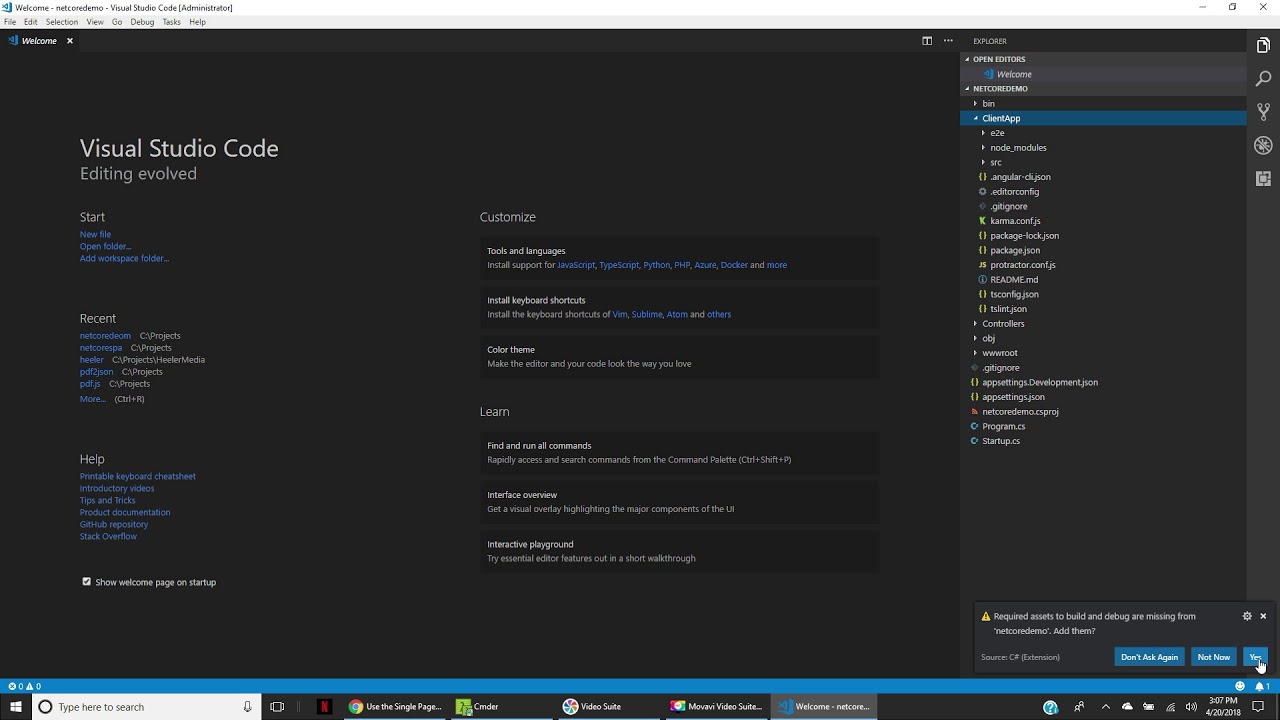This screenshot has width=1280, height=720.
Task: Dismiss the notification with its X icon
Action: click(1263, 616)
